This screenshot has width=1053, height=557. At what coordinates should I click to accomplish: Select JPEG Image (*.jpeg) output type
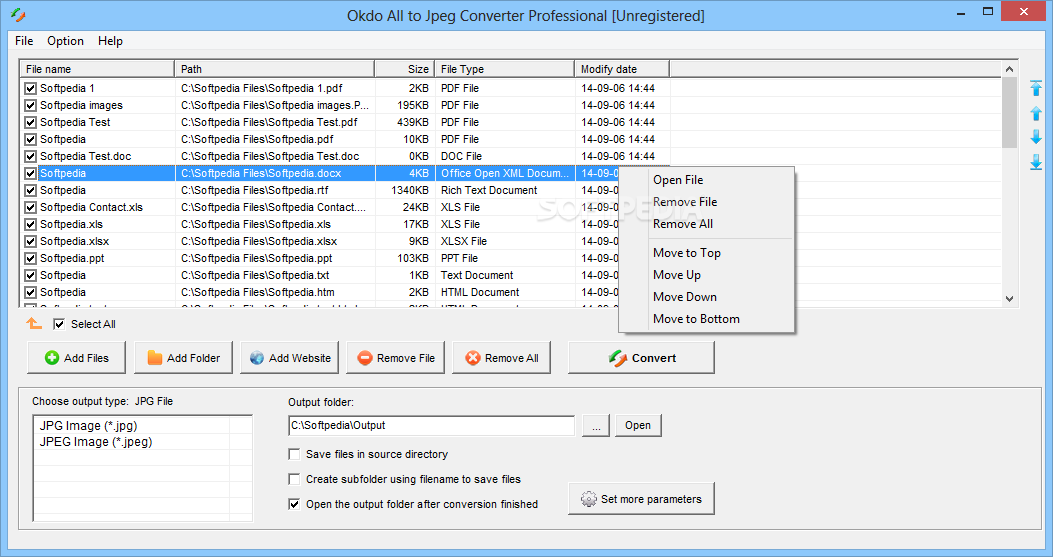pos(96,441)
